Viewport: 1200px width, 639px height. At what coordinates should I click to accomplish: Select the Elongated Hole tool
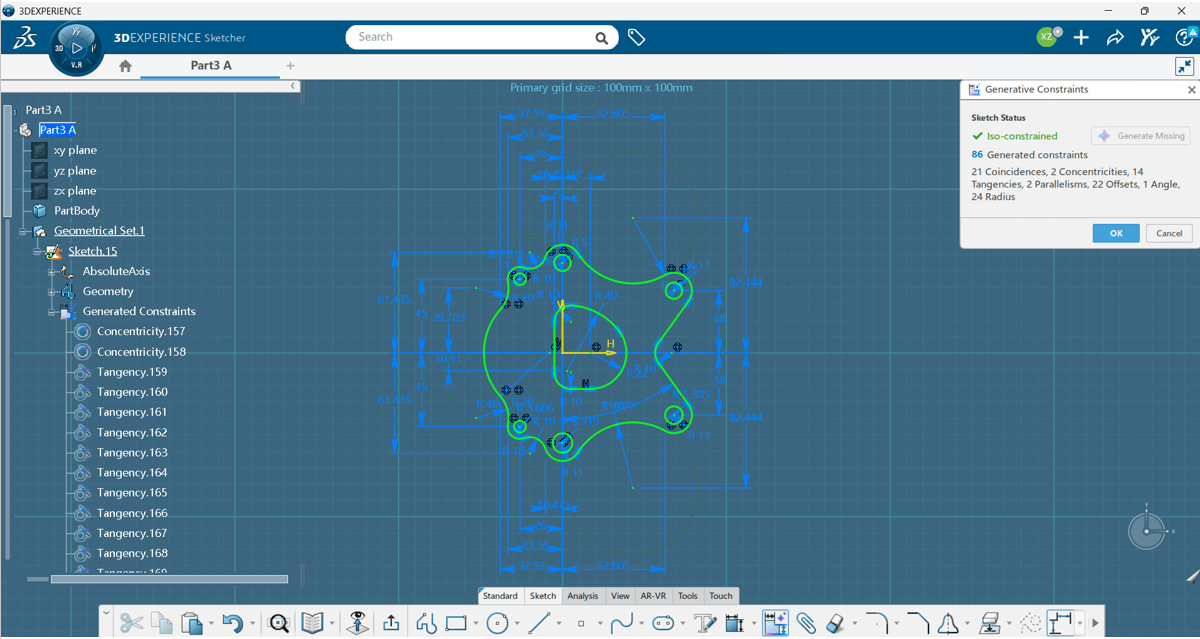[x=663, y=622]
